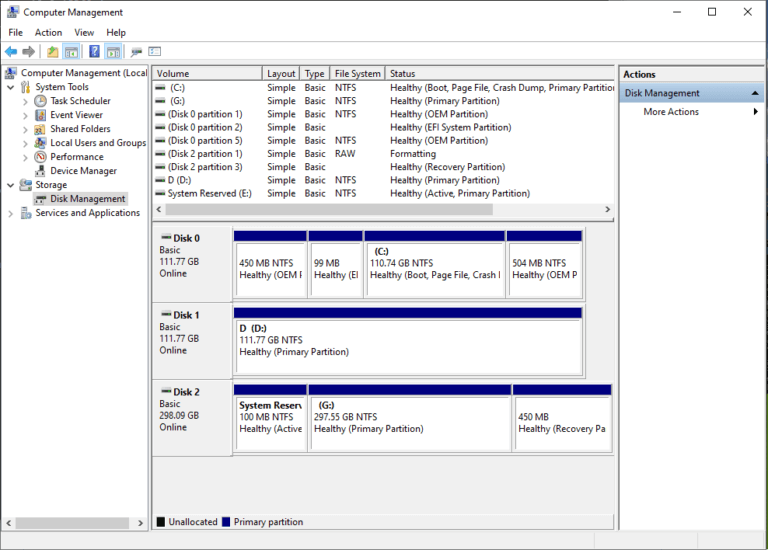Viewport: 768px width, 550px height.
Task: Click the Computer Management (Local) root icon
Action: pos(11,73)
